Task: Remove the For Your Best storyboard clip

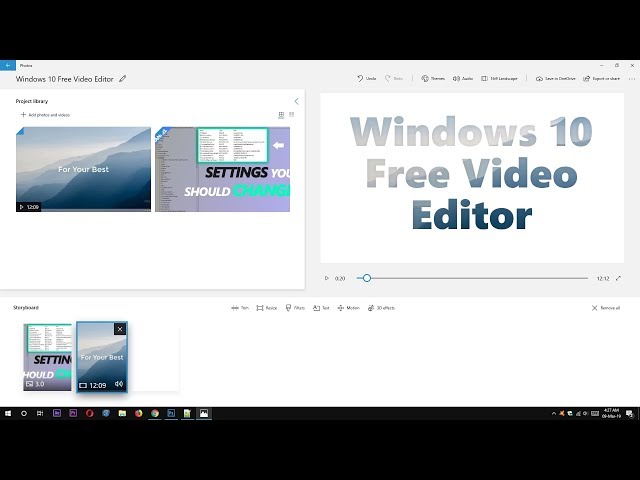Action: point(120,329)
